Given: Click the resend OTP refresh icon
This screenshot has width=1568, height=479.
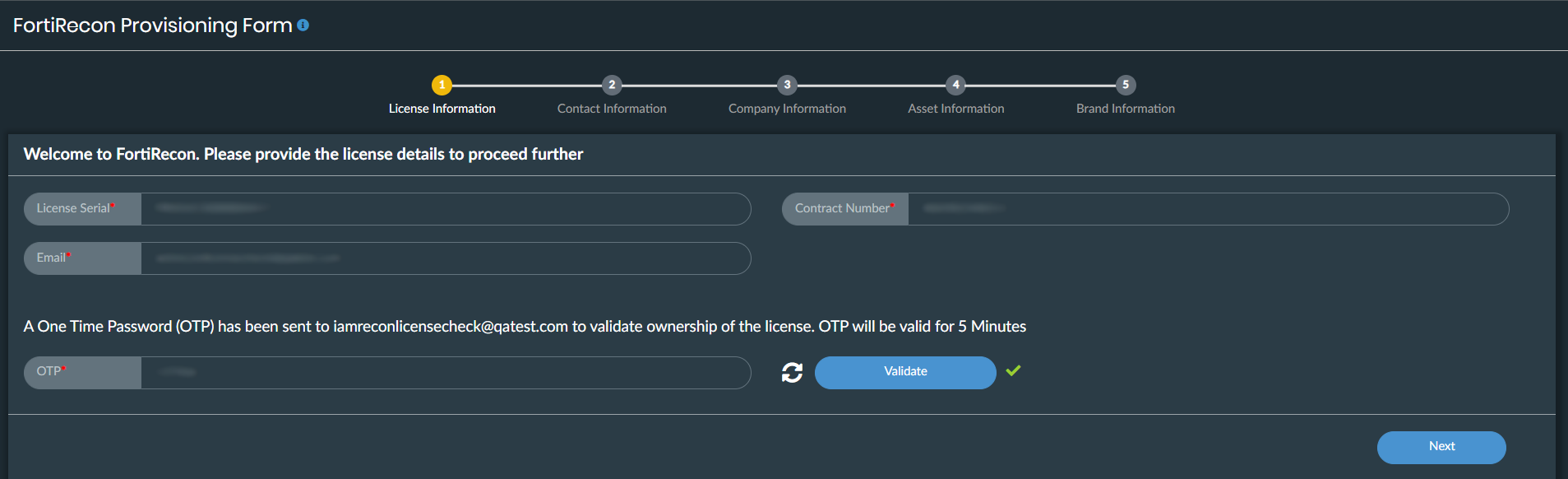Looking at the screenshot, I should pyautogui.click(x=792, y=373).
